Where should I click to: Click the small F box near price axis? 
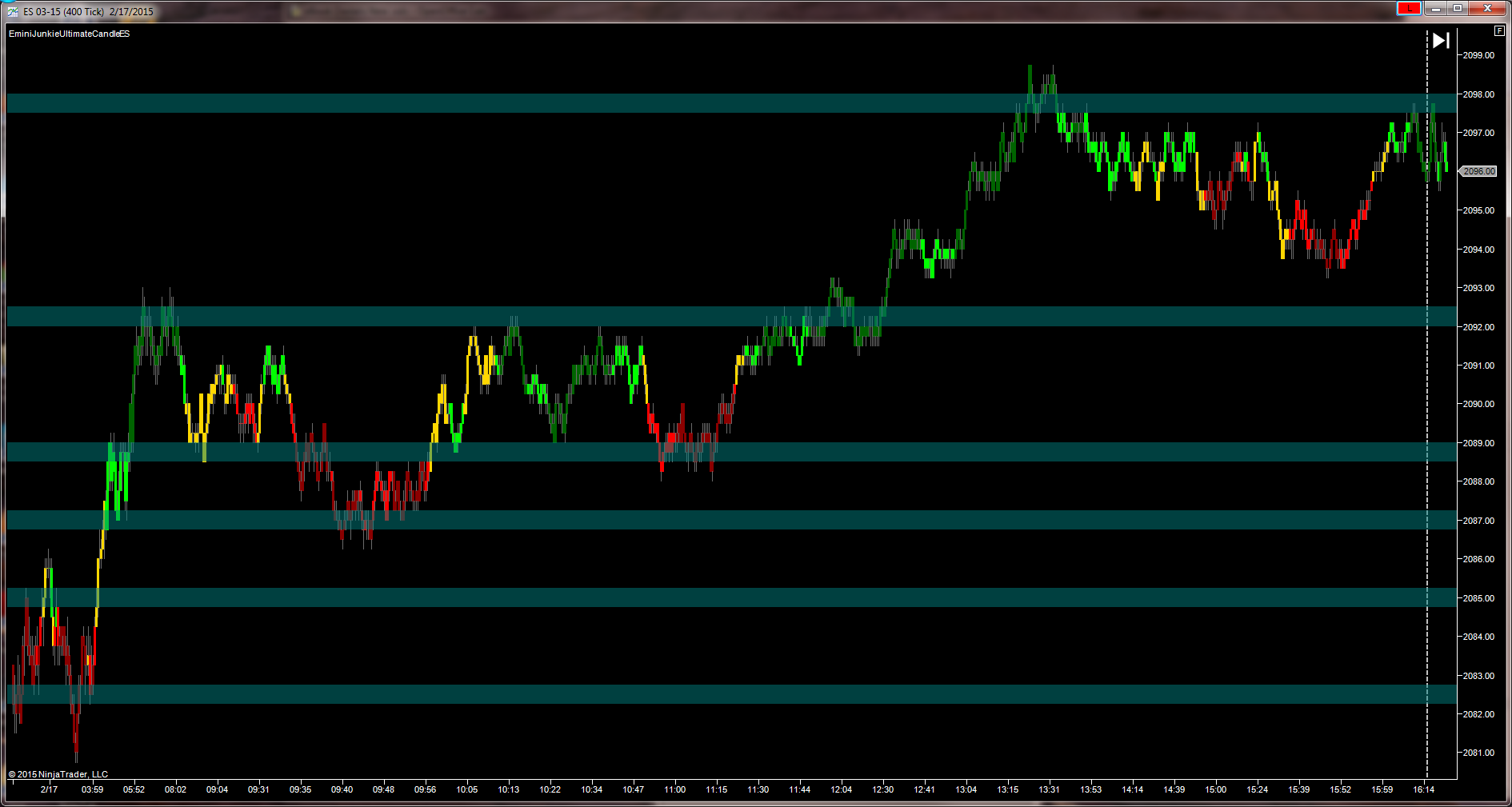coord(1499,30)
